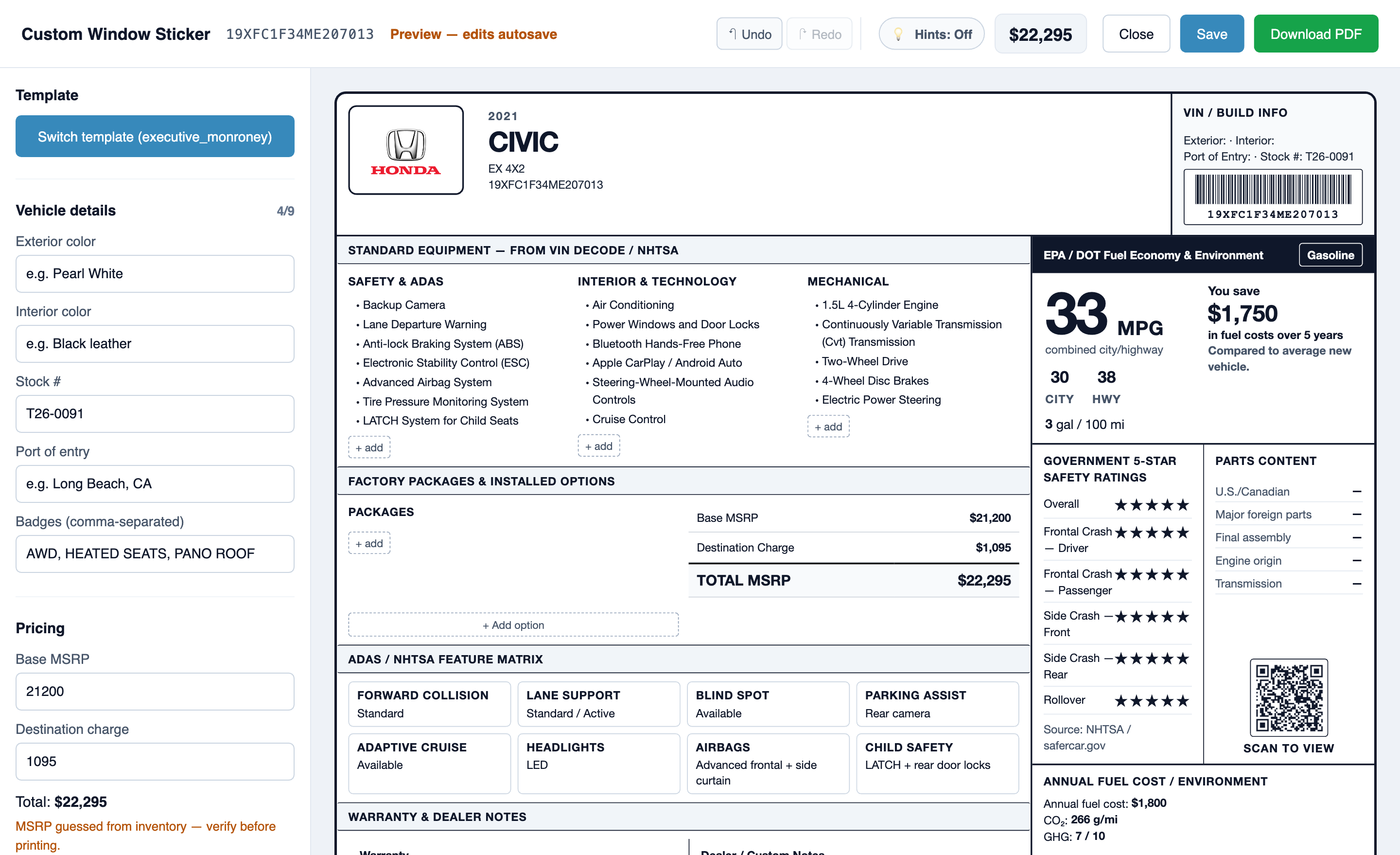Screen dimensions: 1400x855
Task: Click the Lane Support matrix card
Action: 598,704
